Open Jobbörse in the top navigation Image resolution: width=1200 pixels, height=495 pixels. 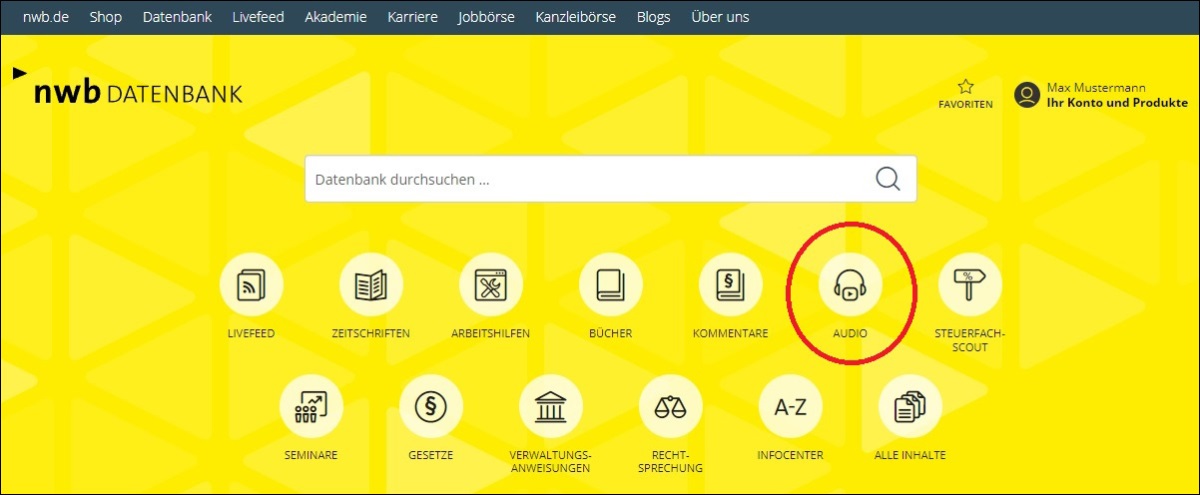tap(487, 17)
